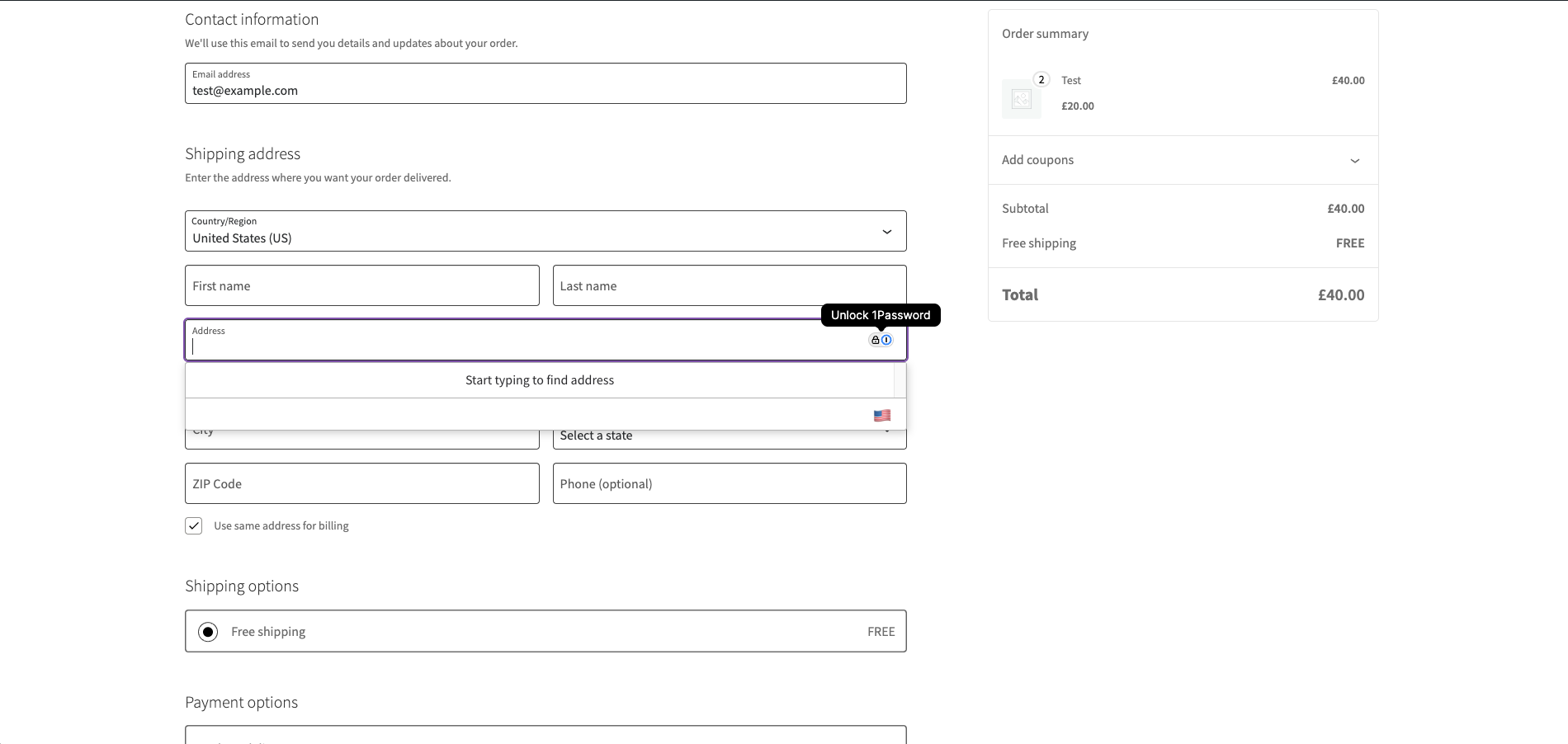
Task: Click the Last name field
Action: click(729, 285)
